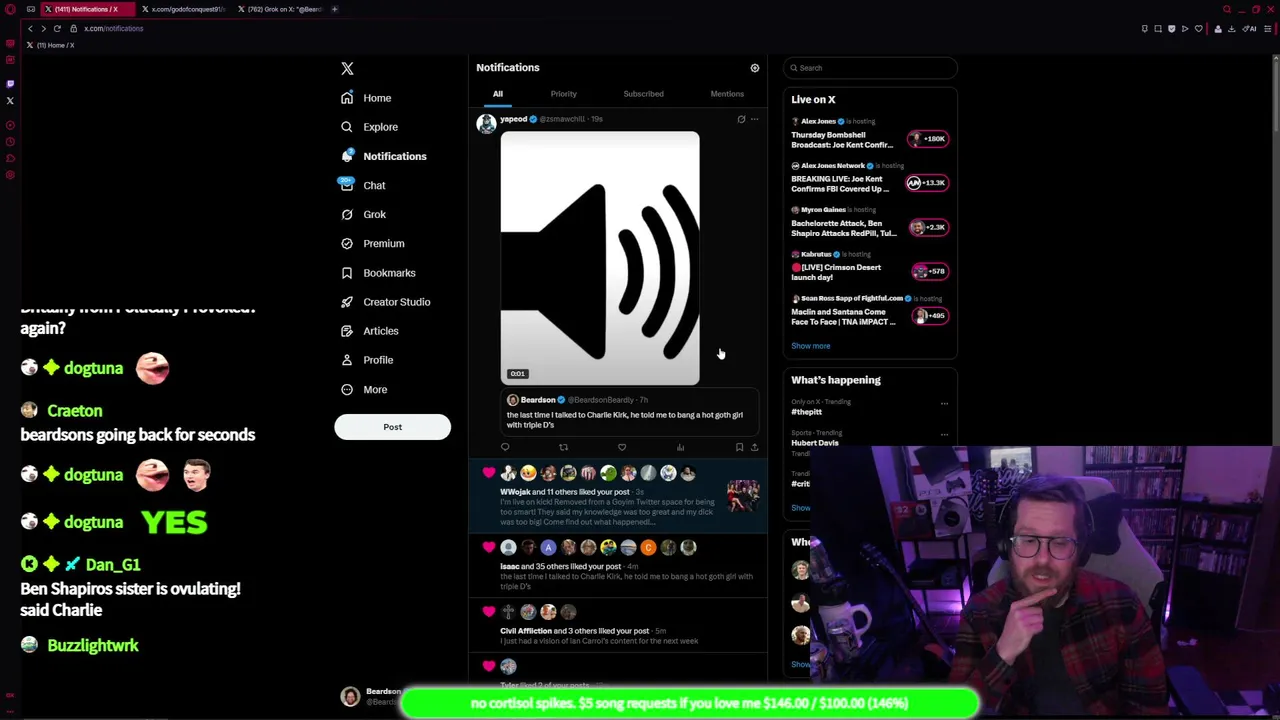This screenshot has height=720, width=1280.
Task: Share the yapeod post
Action: point(754,447)
